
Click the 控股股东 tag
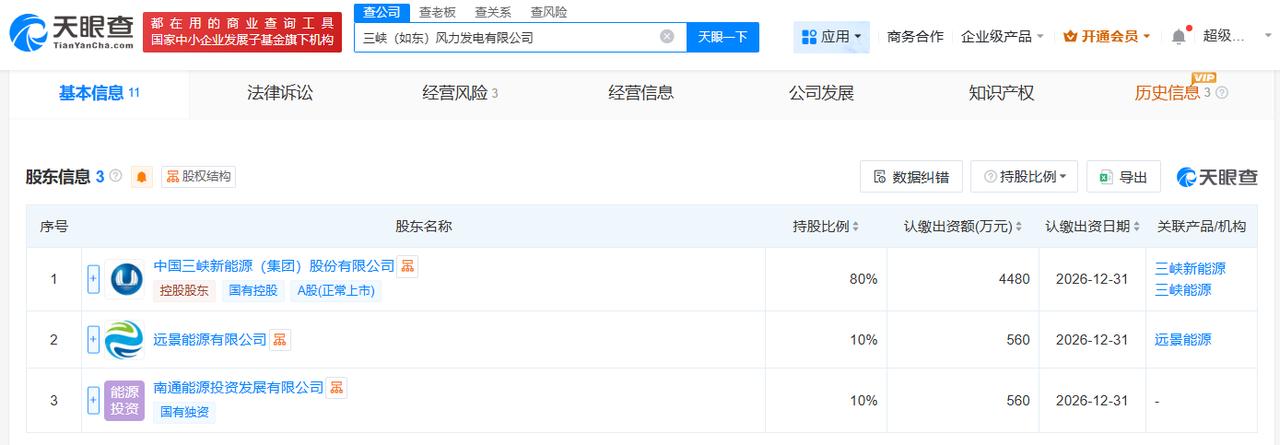[184, 291]
